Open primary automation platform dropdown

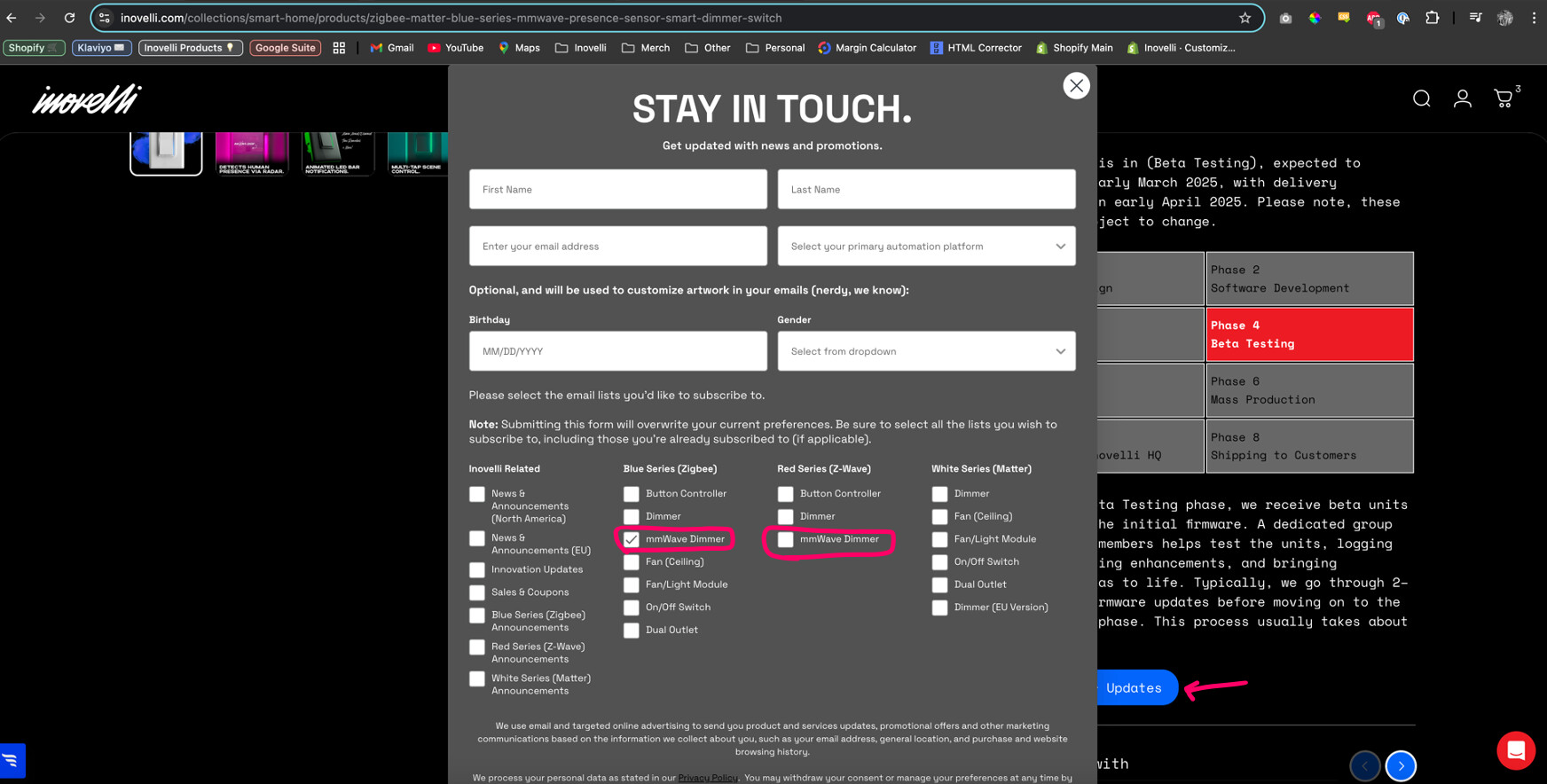point(926,247)
